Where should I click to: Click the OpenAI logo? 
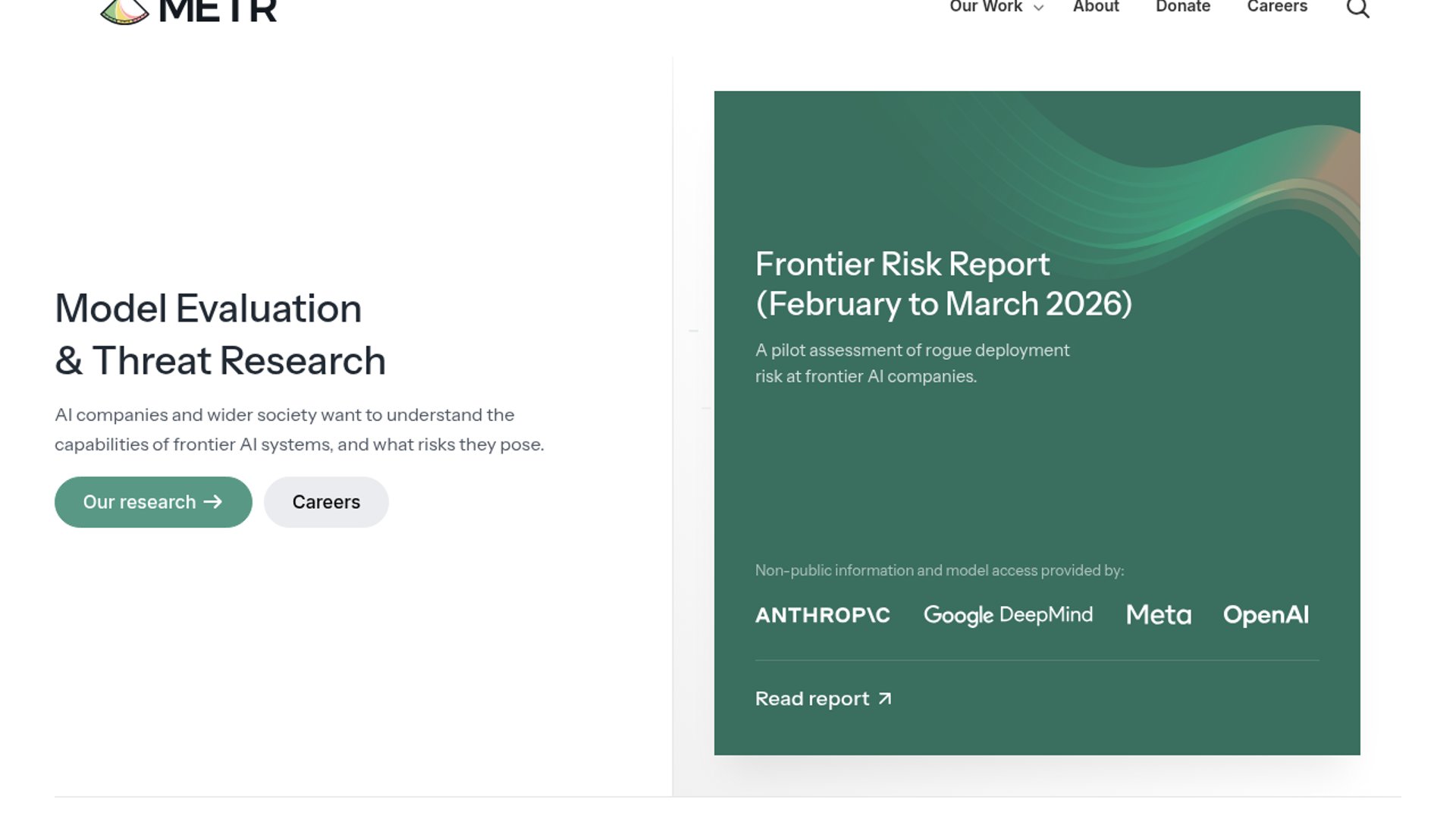point(1266,615)
